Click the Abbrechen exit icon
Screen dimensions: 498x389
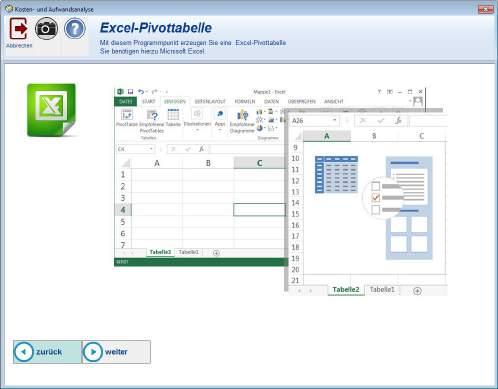pyautogui.click(x=19, y=28)
